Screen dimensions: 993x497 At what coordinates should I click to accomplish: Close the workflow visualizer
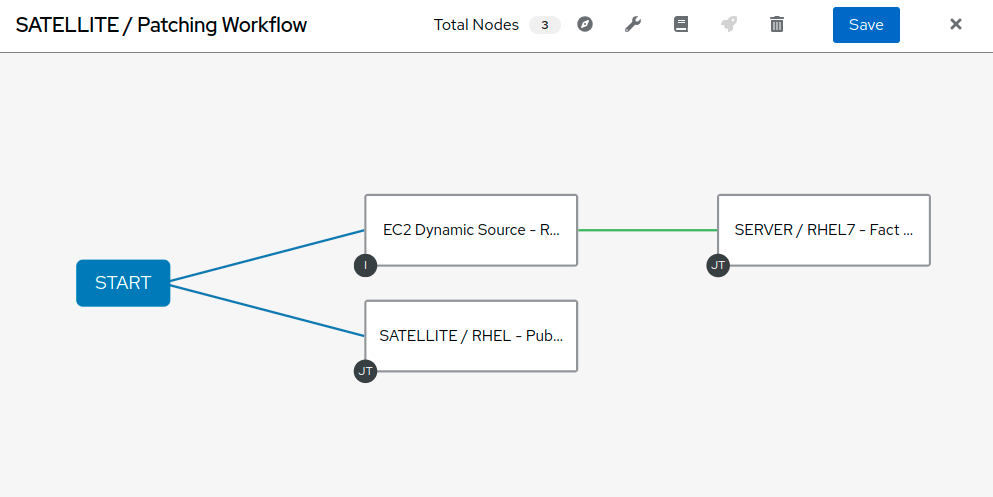[956, 25]
